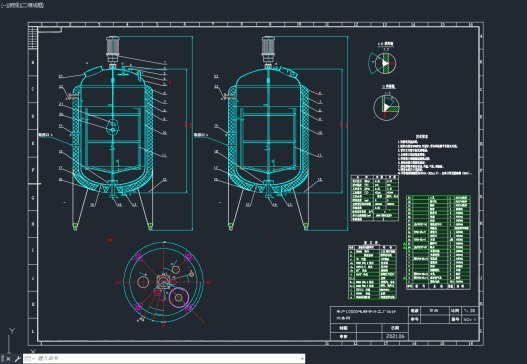The width and height of the screenshot is (527, 364).
Task: Select the lower detail circle below it
Action: 386,108
